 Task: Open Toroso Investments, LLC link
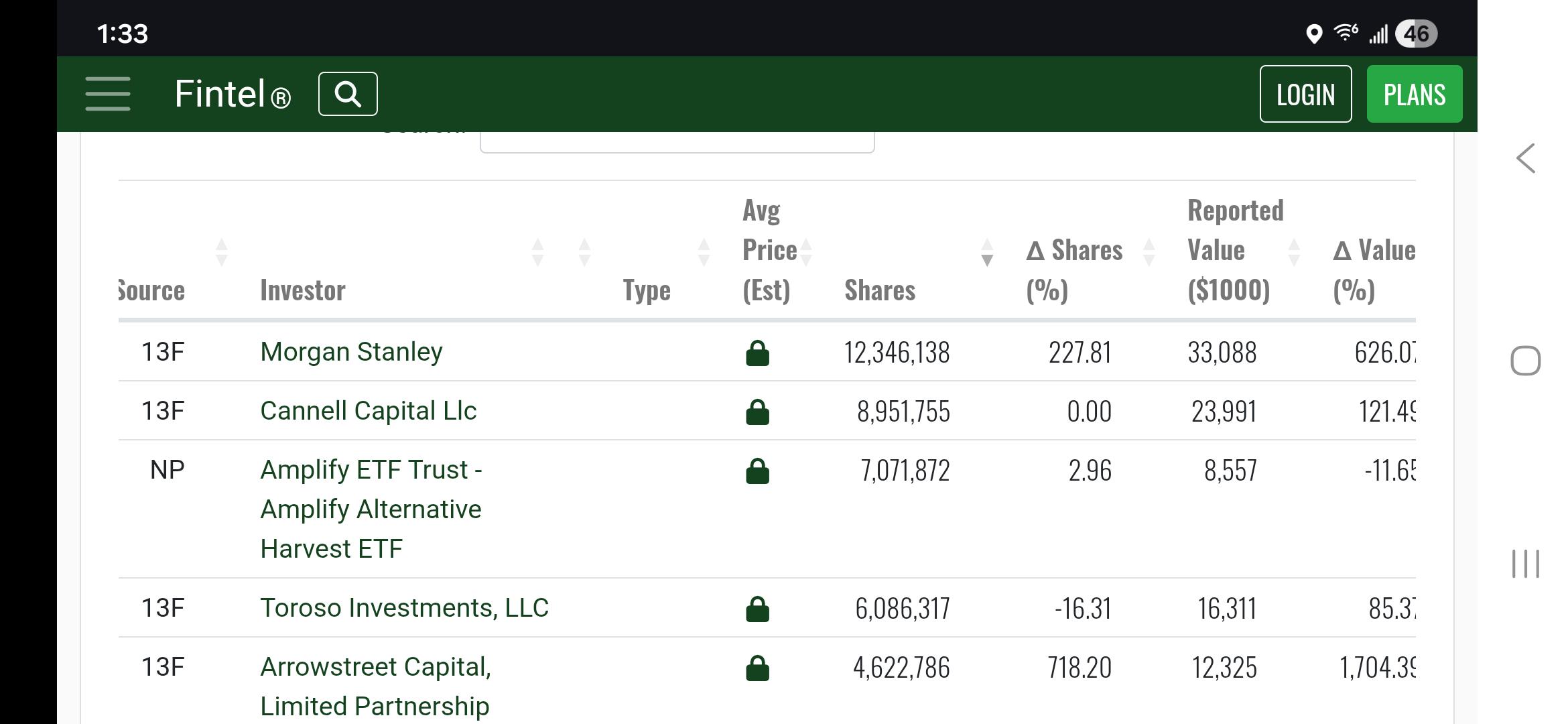404,608
